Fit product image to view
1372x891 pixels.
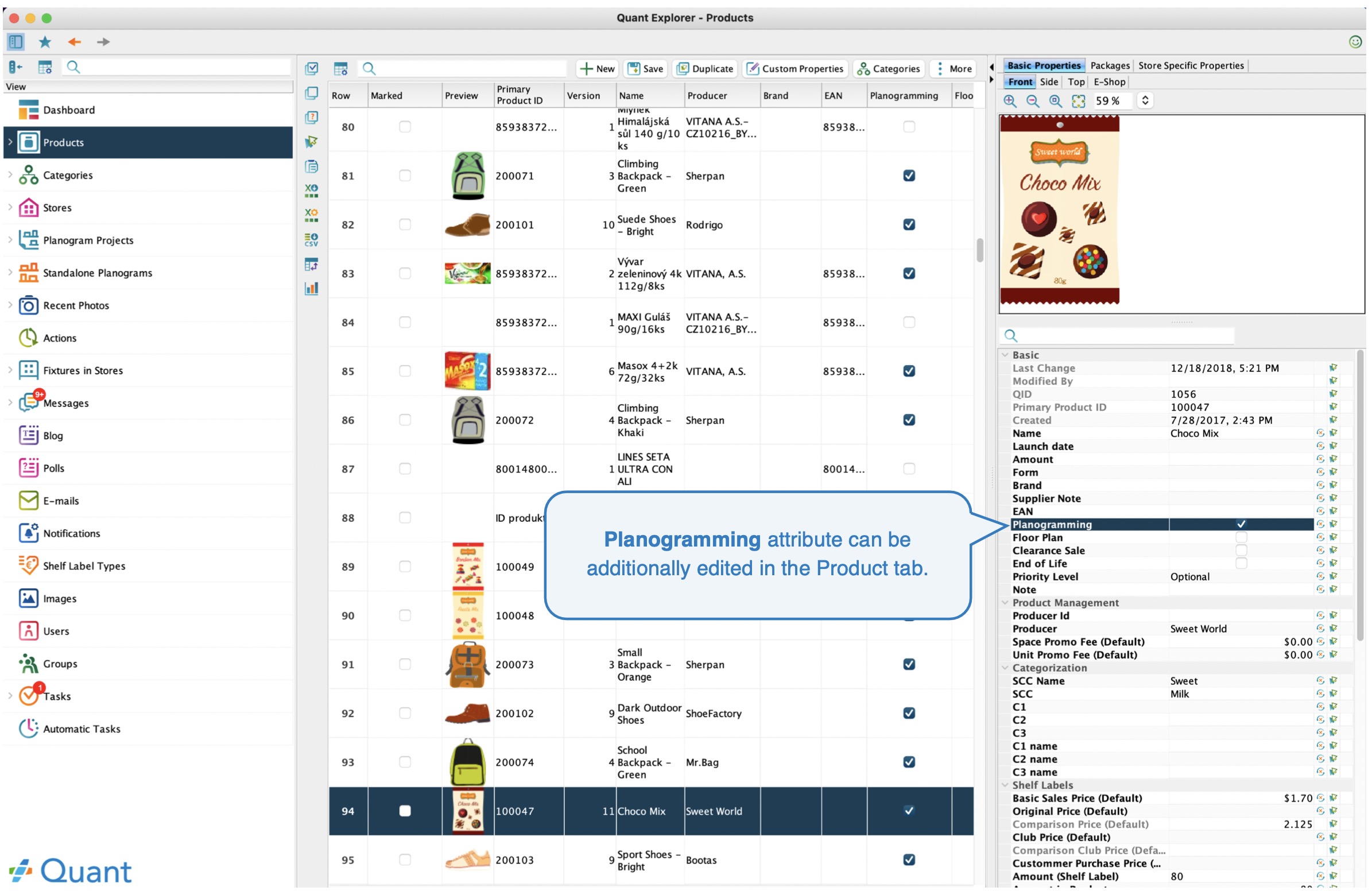click(x=1078, y=101)
